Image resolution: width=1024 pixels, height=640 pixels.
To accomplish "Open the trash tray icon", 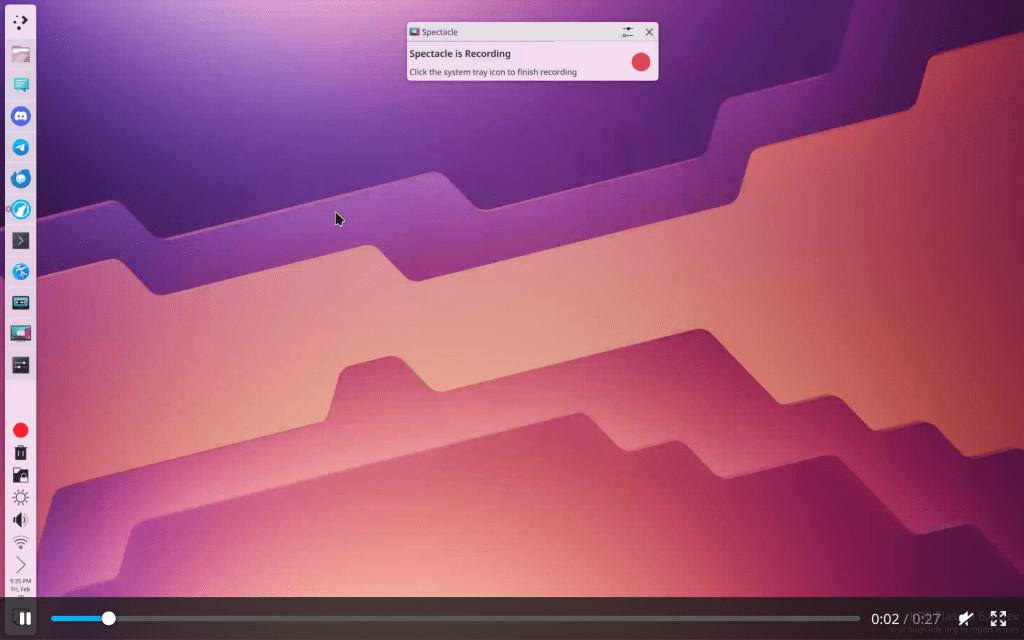I will click(20, 453).
